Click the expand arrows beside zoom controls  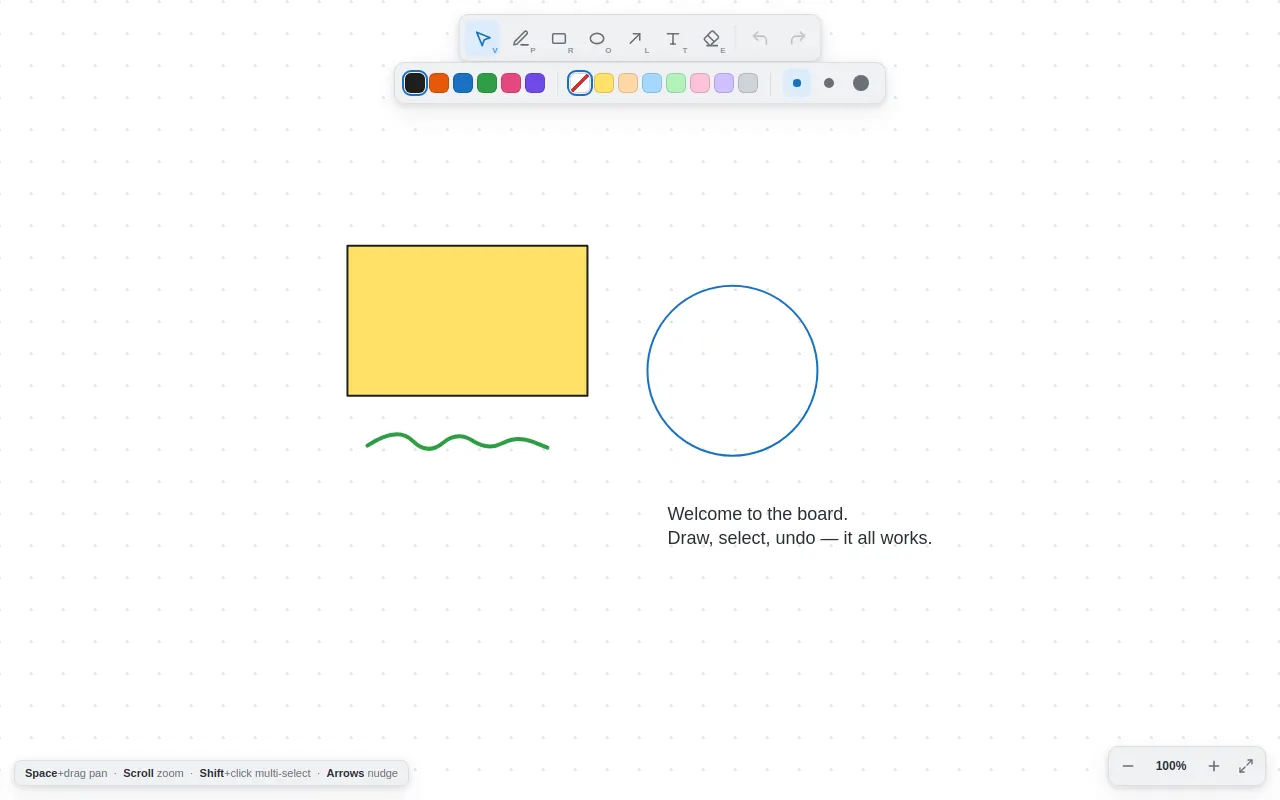pyautogui.click(x=1246, y=766)
